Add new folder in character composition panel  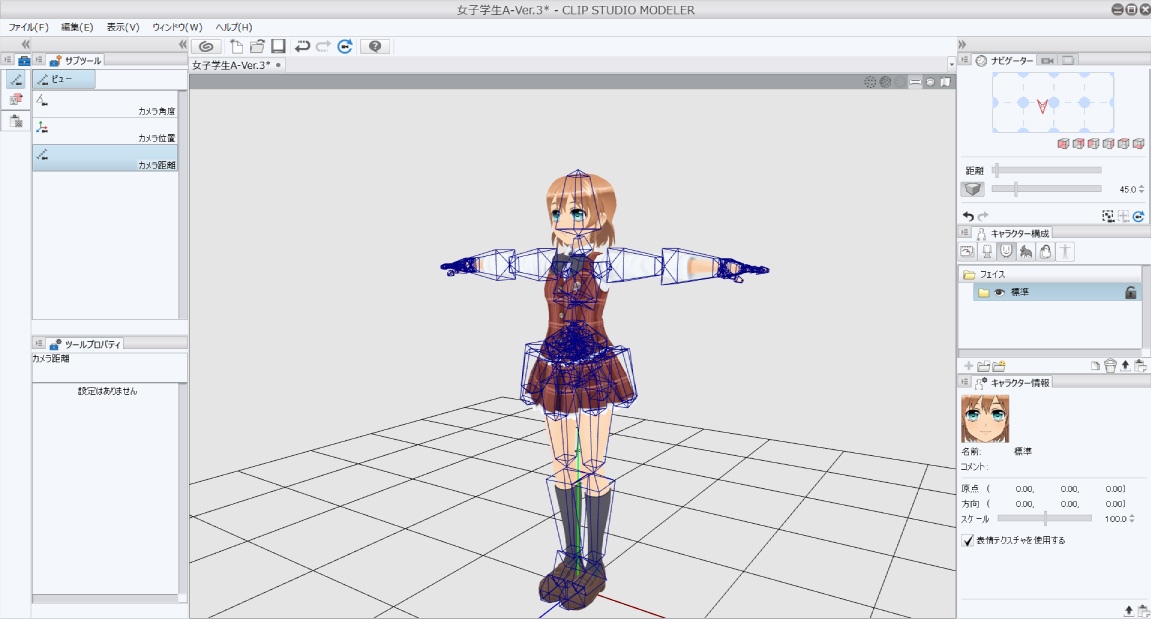click(984, 366)
